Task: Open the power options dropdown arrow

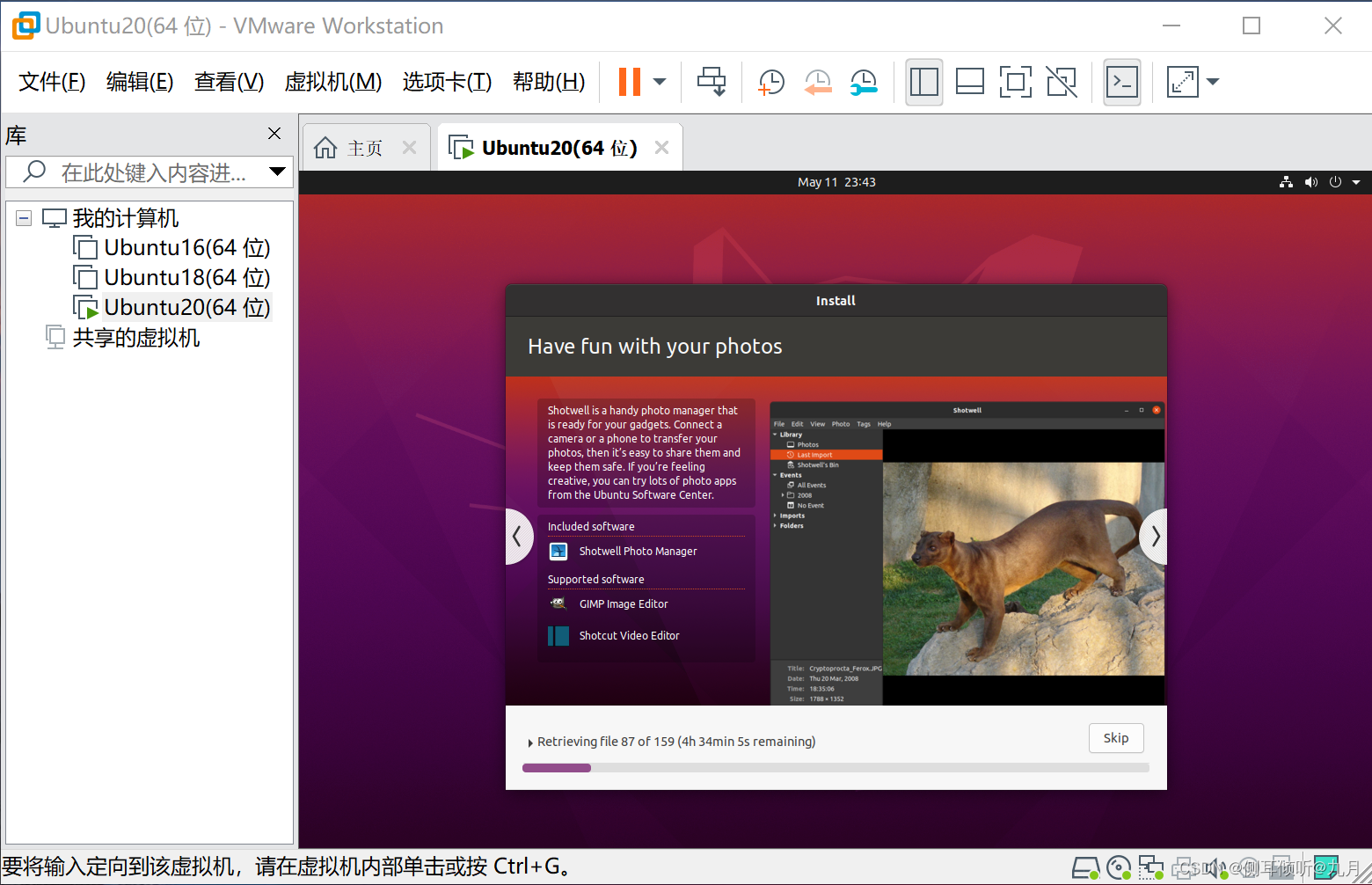Action: 660,82
